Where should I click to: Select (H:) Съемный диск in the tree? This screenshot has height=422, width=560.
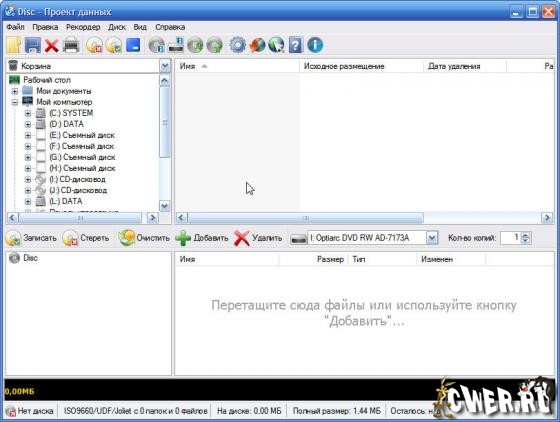pyautogui.click(x=82, y=169)
